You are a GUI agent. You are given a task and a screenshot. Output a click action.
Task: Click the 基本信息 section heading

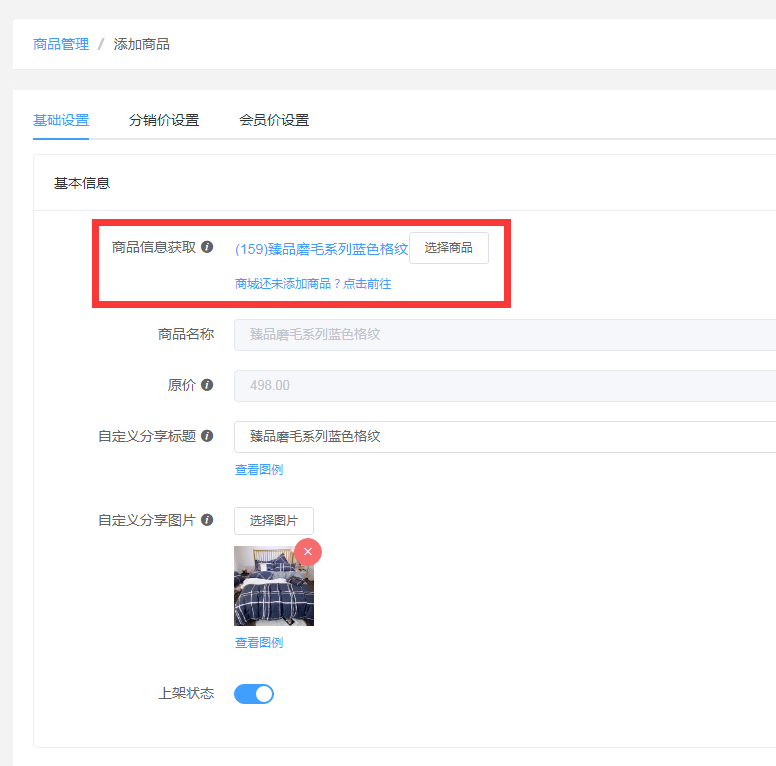coord(82,184)
